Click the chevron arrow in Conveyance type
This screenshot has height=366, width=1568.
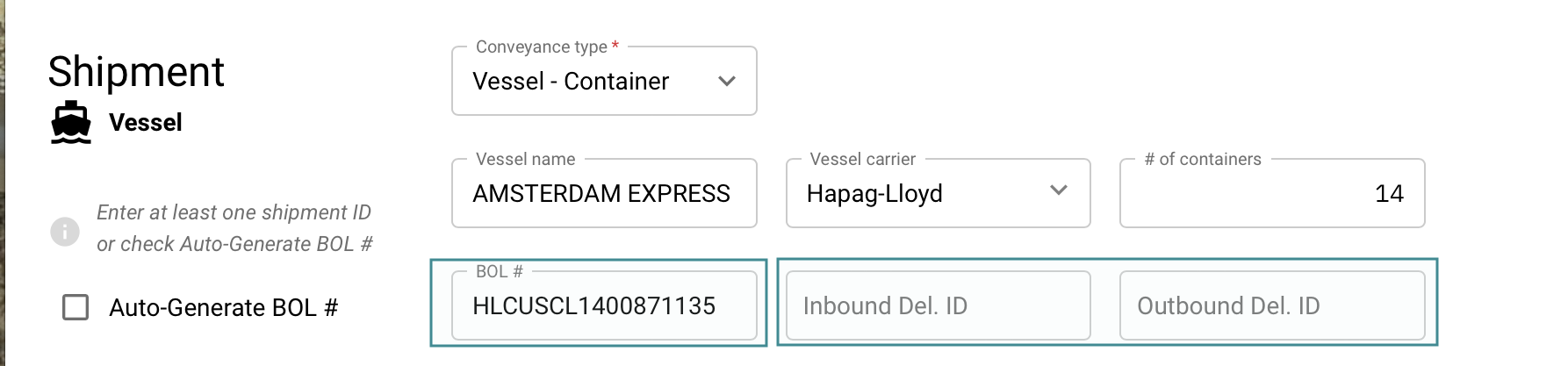click(727, 82)
